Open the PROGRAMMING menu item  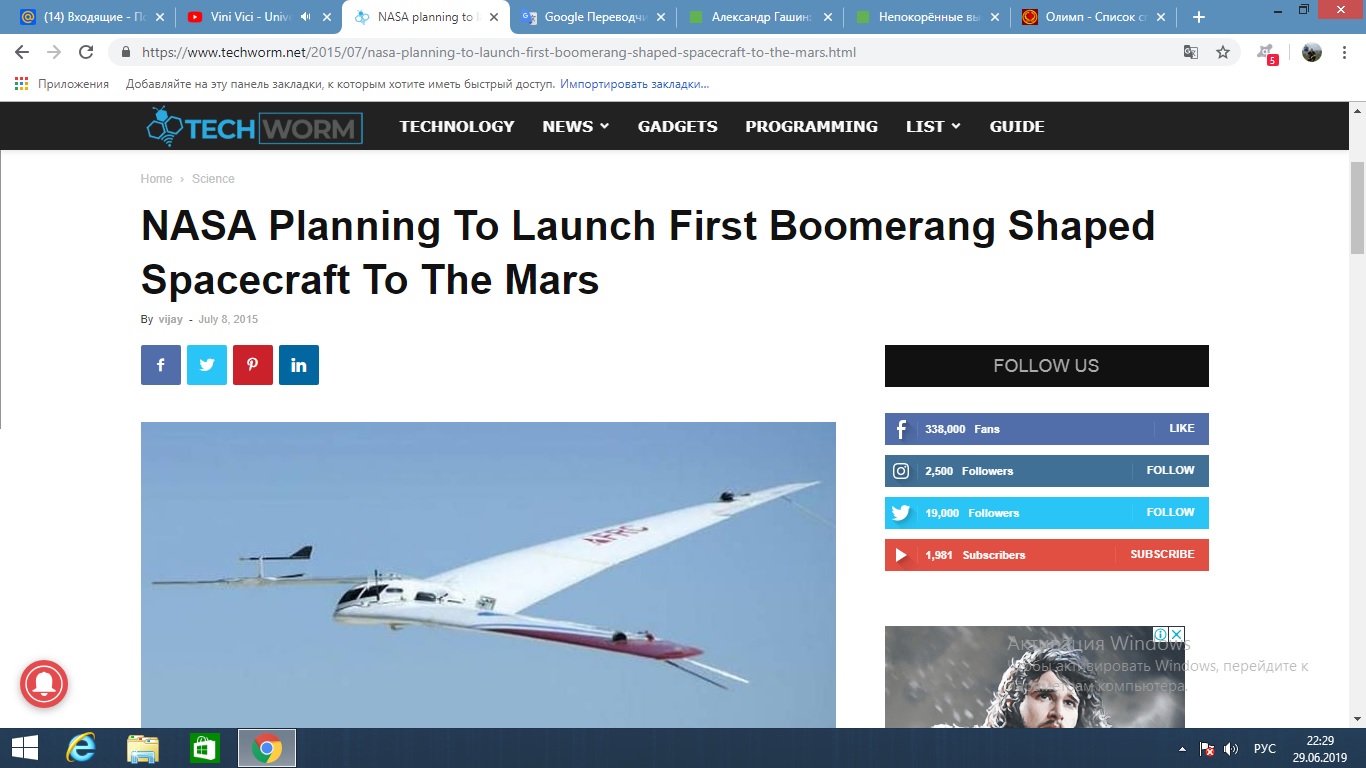(x=811, y=126)
